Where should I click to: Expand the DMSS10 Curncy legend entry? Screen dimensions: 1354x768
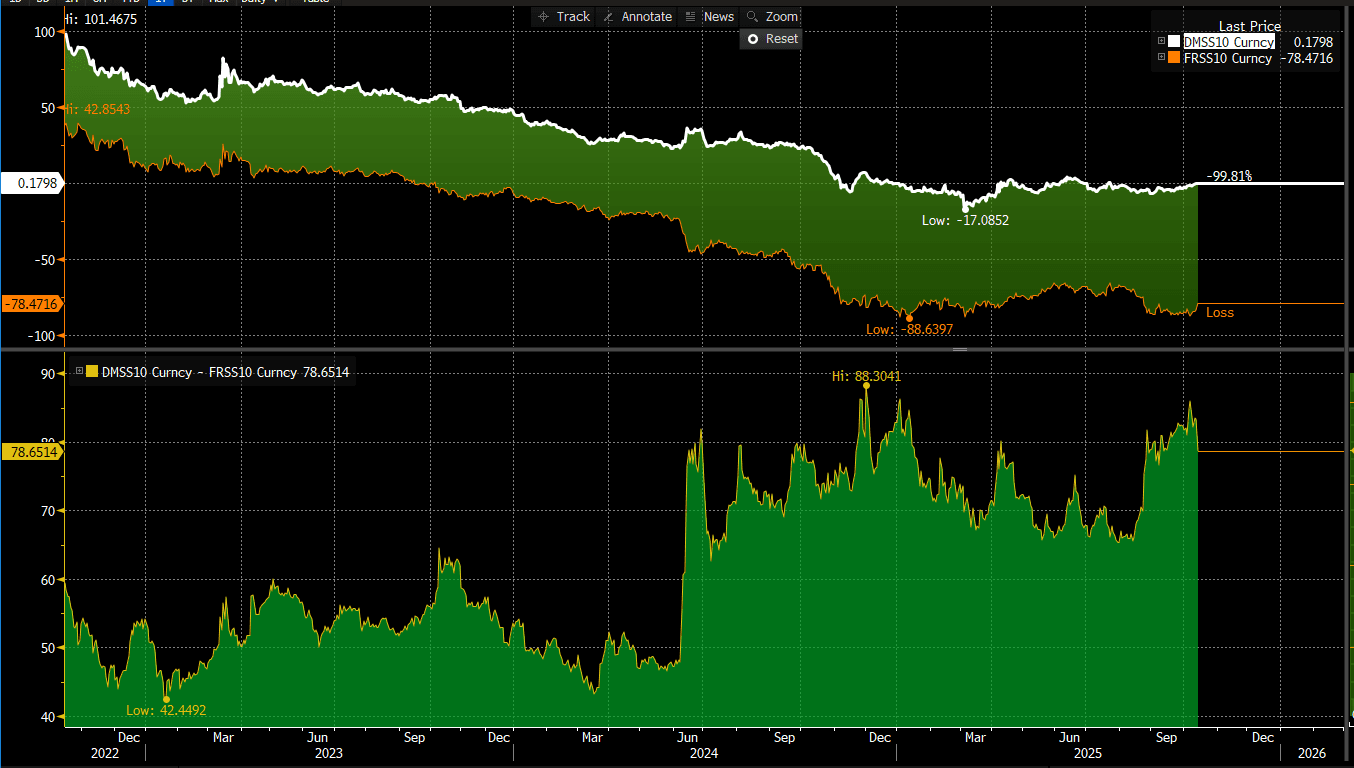click(1161, 42)
